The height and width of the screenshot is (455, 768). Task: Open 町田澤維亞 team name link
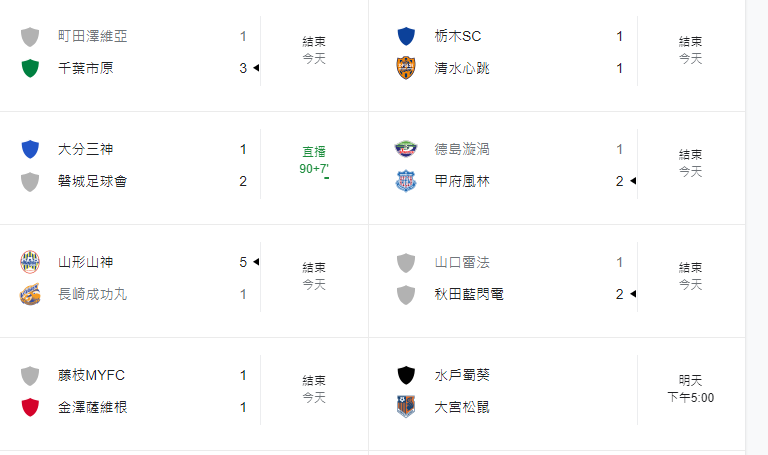(93, 36)
